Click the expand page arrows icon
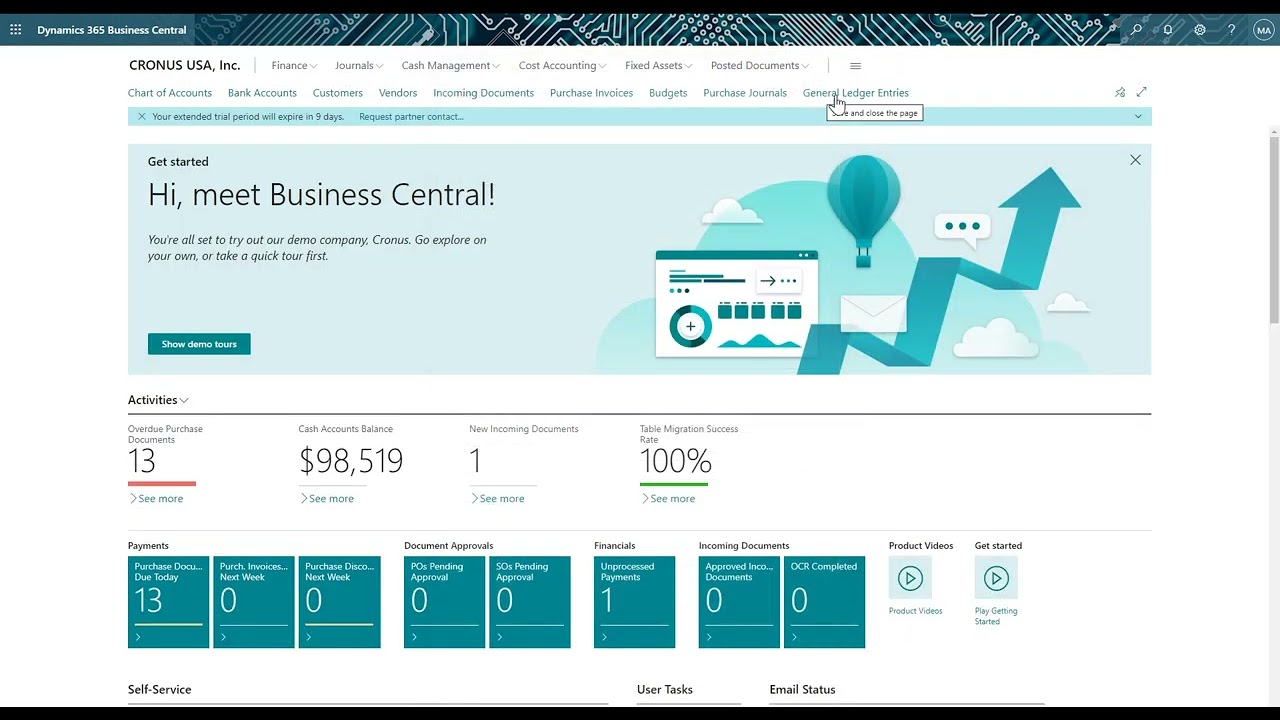 click(1142, 92)
